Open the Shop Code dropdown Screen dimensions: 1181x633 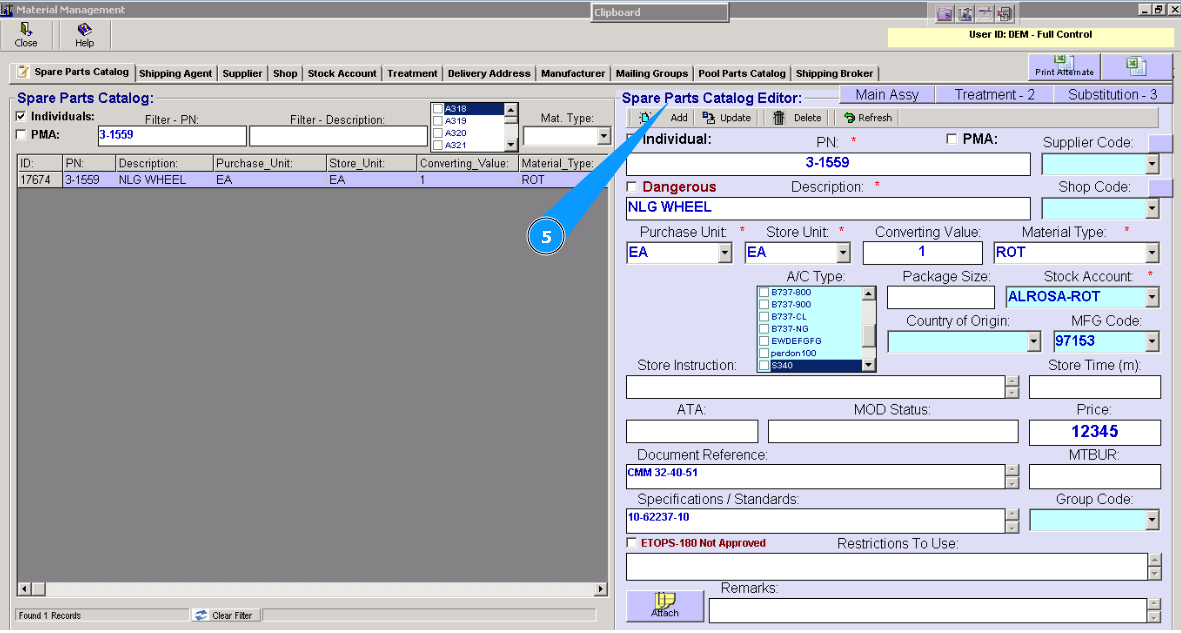pos(1152,208)
